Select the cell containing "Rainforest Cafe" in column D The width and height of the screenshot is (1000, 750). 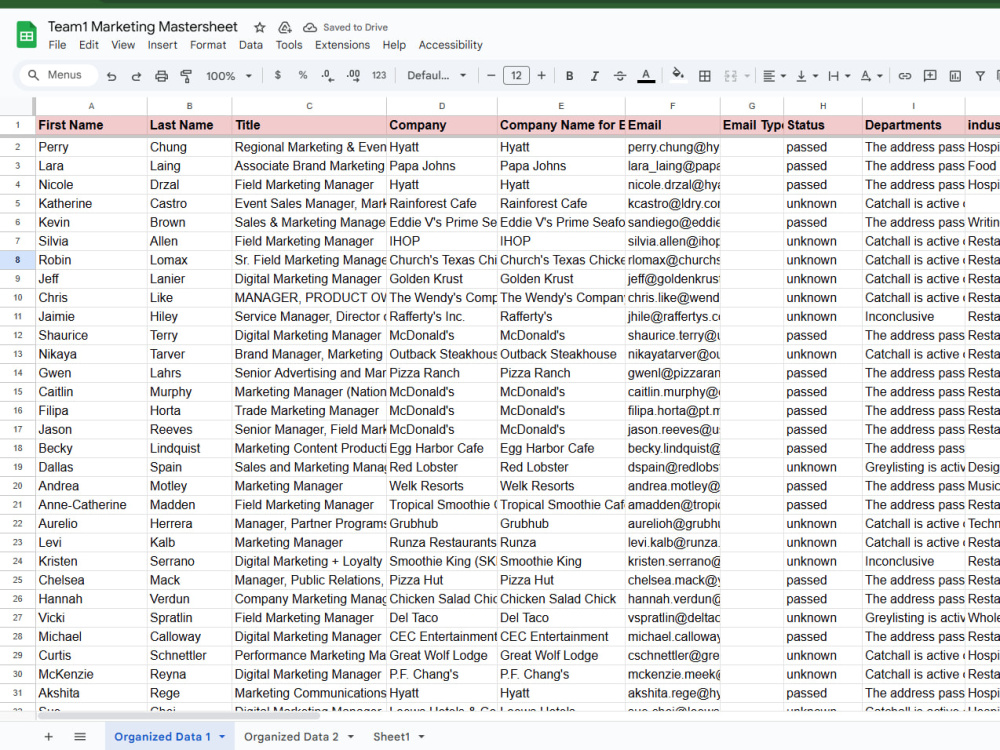pyautogui.click(x=441, y=203)
